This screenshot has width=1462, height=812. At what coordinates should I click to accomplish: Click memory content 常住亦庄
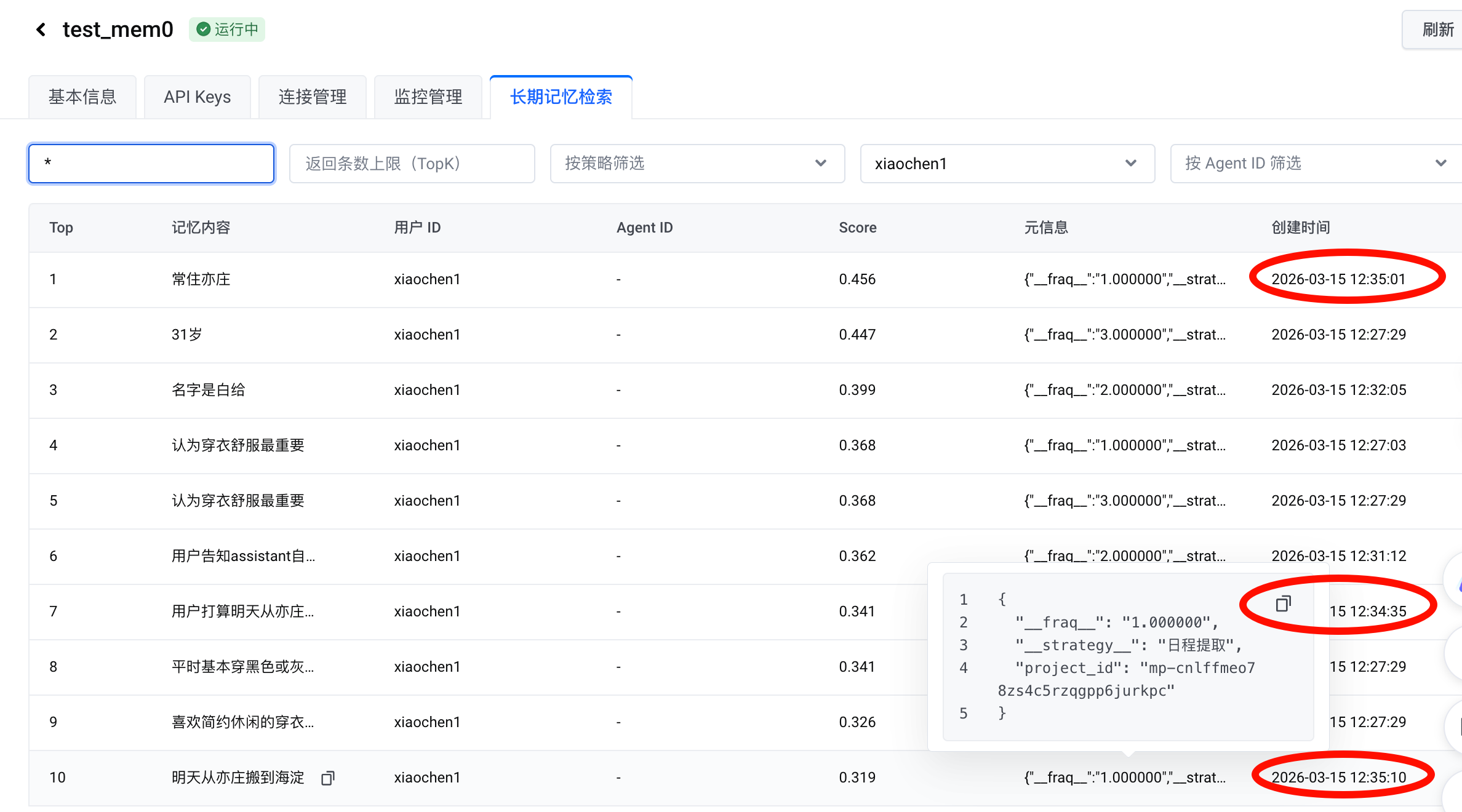[201, 279]
